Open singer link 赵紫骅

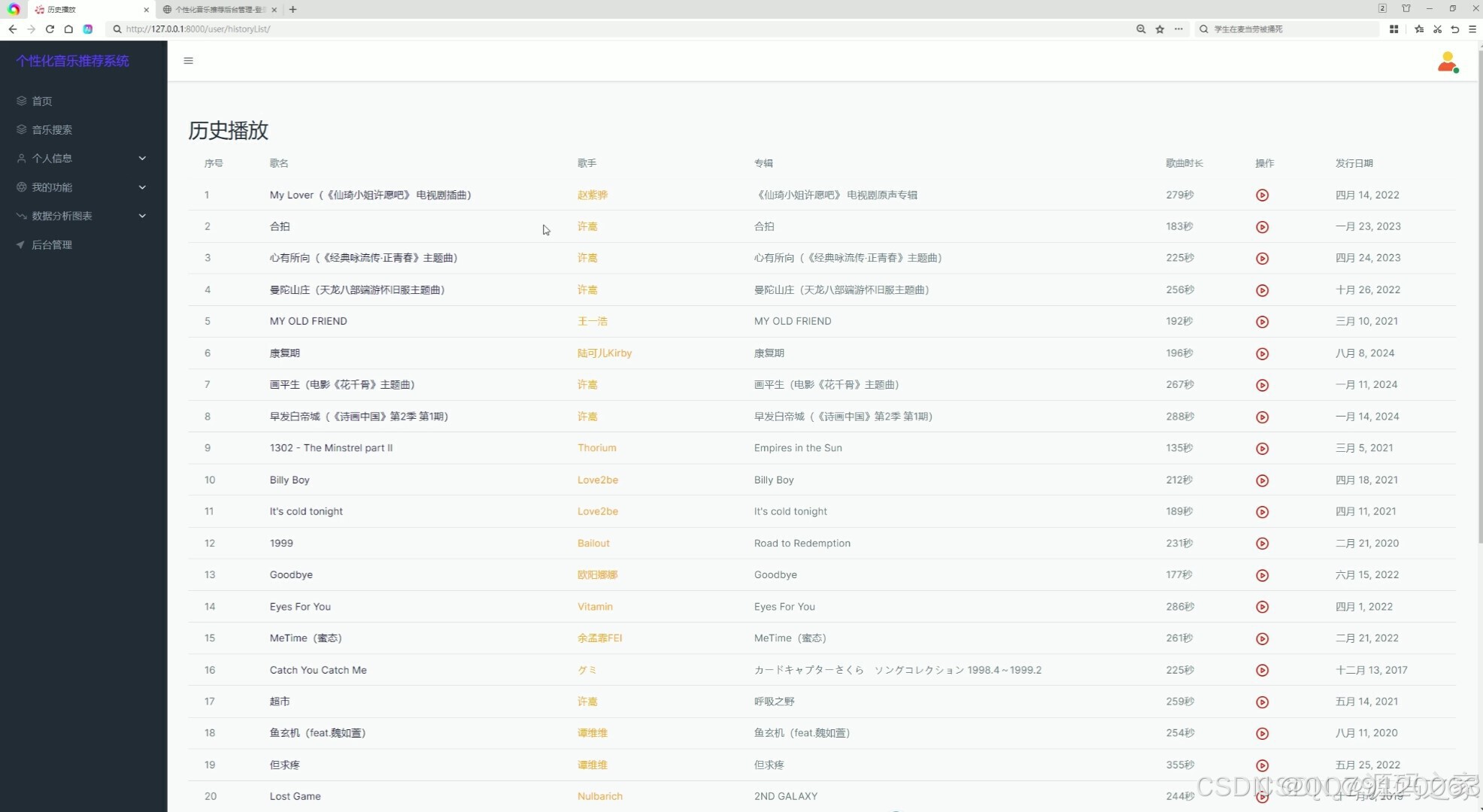tap(592, 195)
